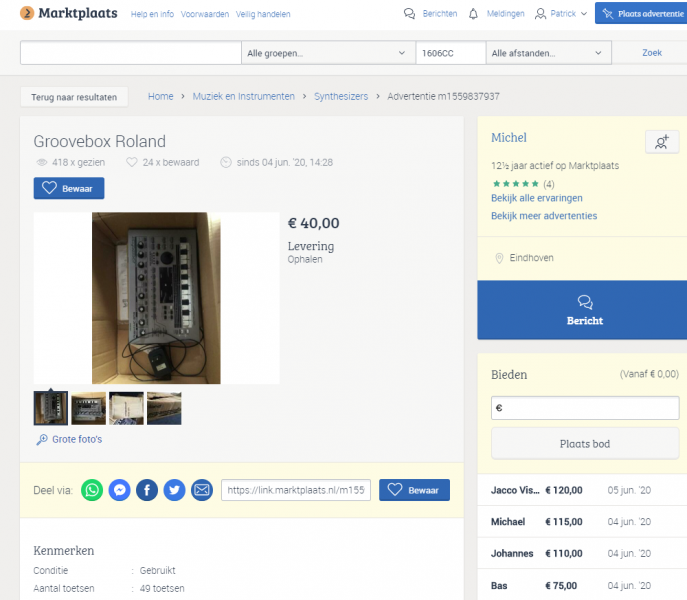Click Terug naar resultaten button
The width and height of the screenshot is (687, 600).
pos(74,97)
